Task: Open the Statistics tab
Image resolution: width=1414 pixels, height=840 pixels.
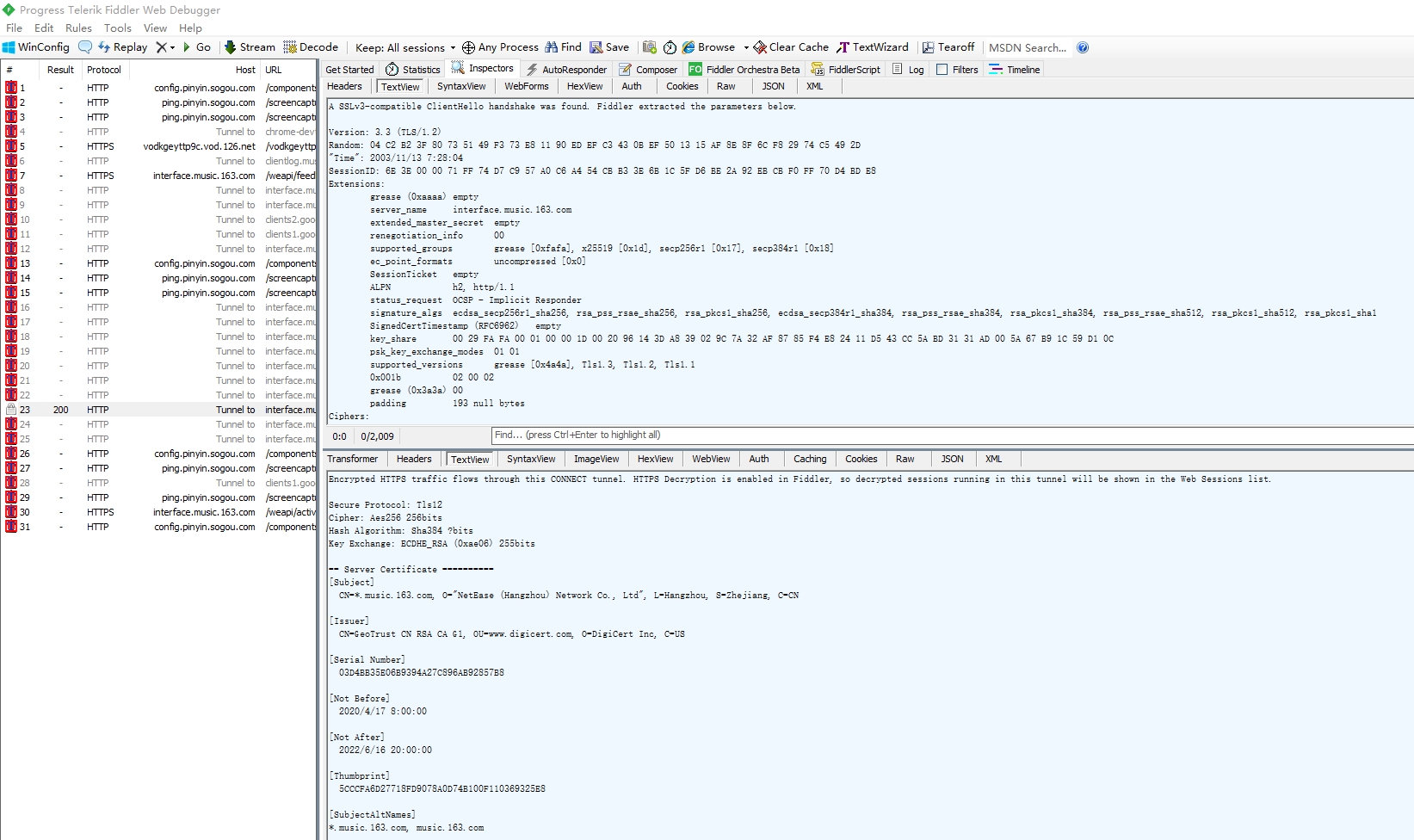Action: pos(413,70)
